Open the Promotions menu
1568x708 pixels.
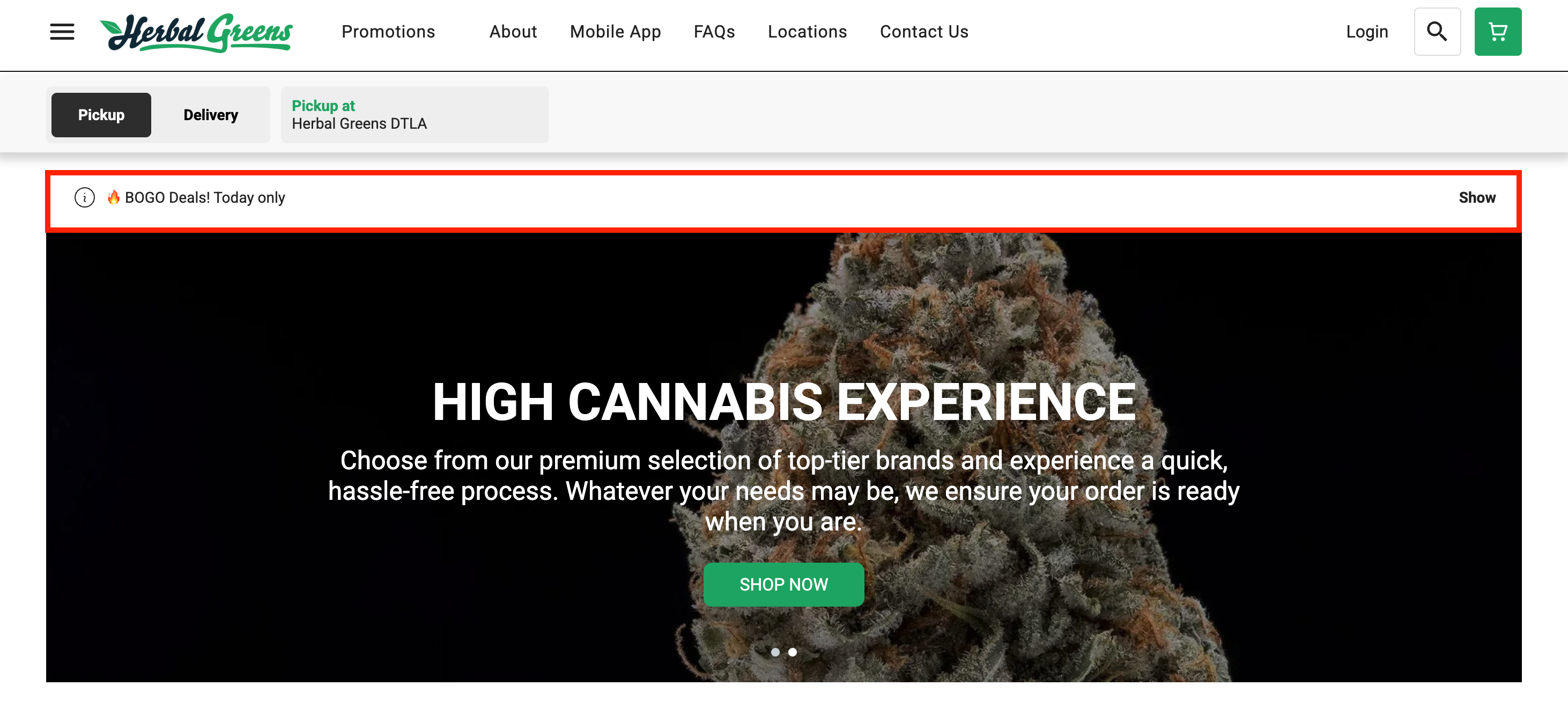(x=388, y=32)
